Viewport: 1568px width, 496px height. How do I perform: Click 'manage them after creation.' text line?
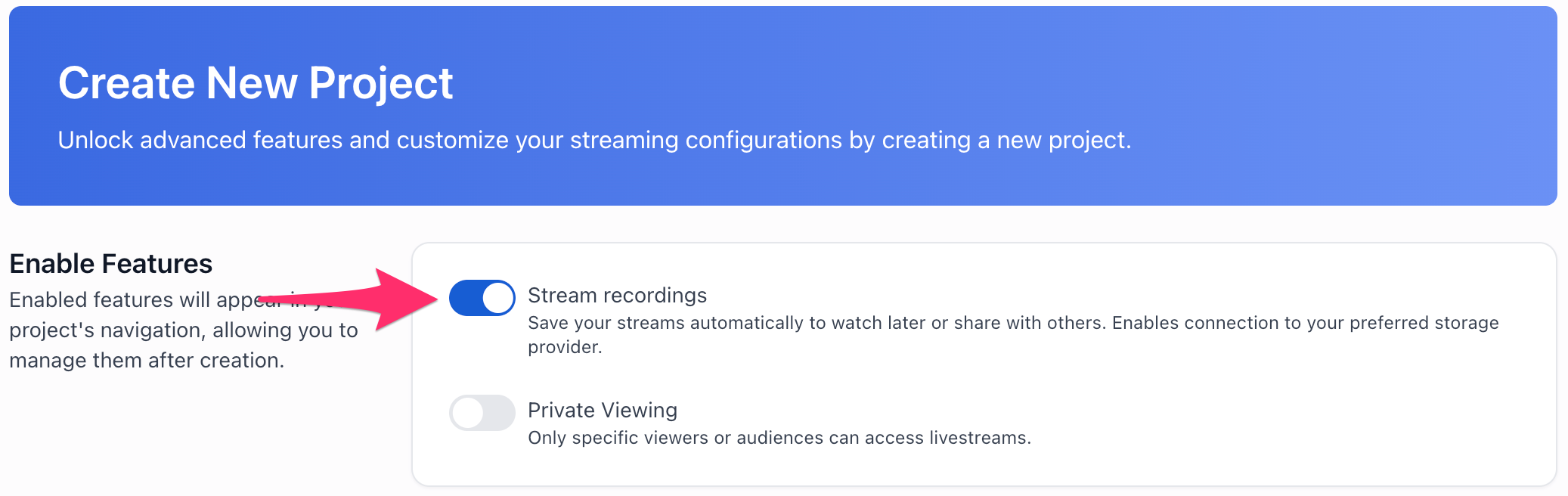[147, 361]
